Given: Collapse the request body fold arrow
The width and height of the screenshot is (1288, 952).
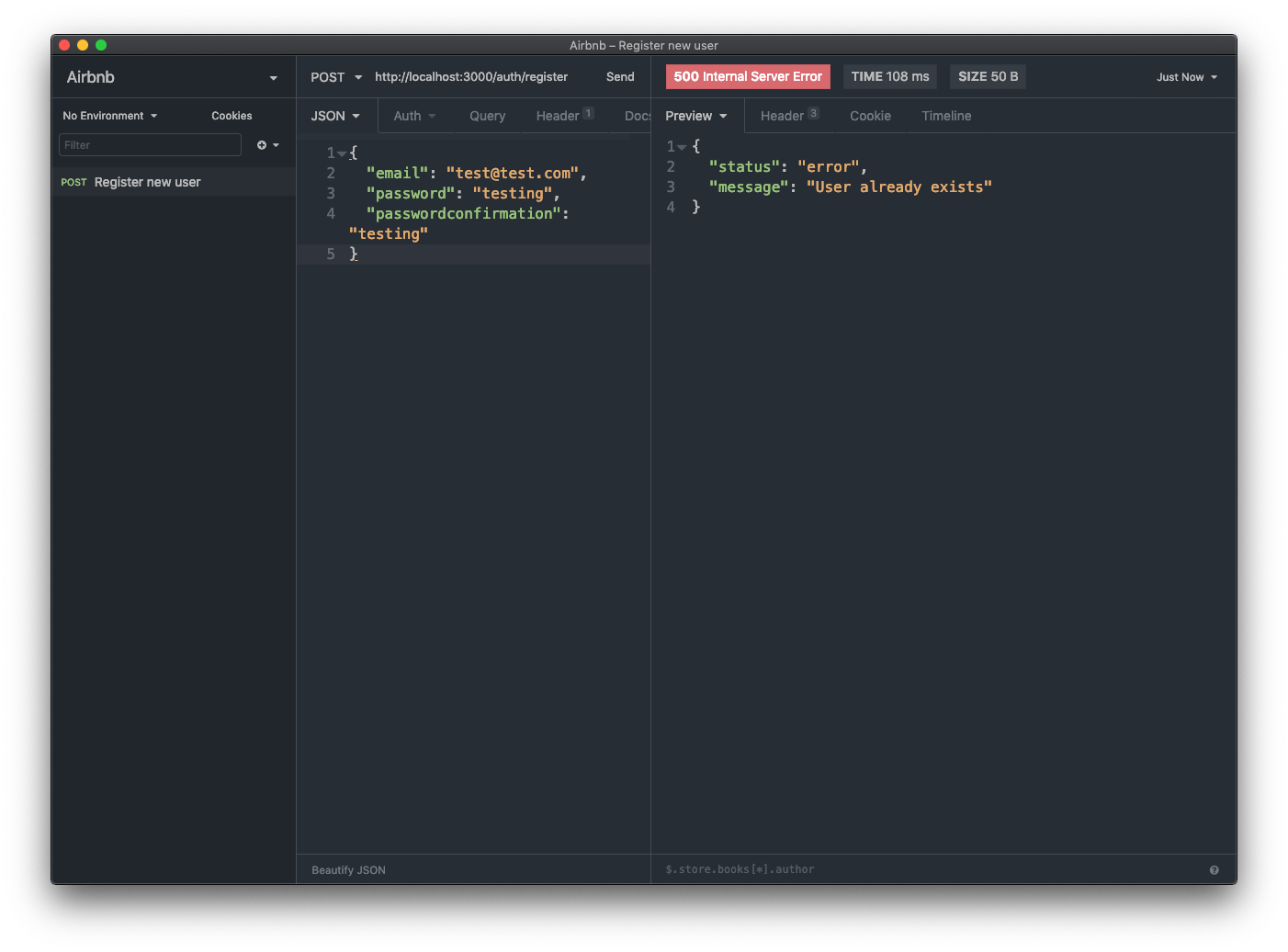Looking at the screenshot, I should [x=342, y=153].
